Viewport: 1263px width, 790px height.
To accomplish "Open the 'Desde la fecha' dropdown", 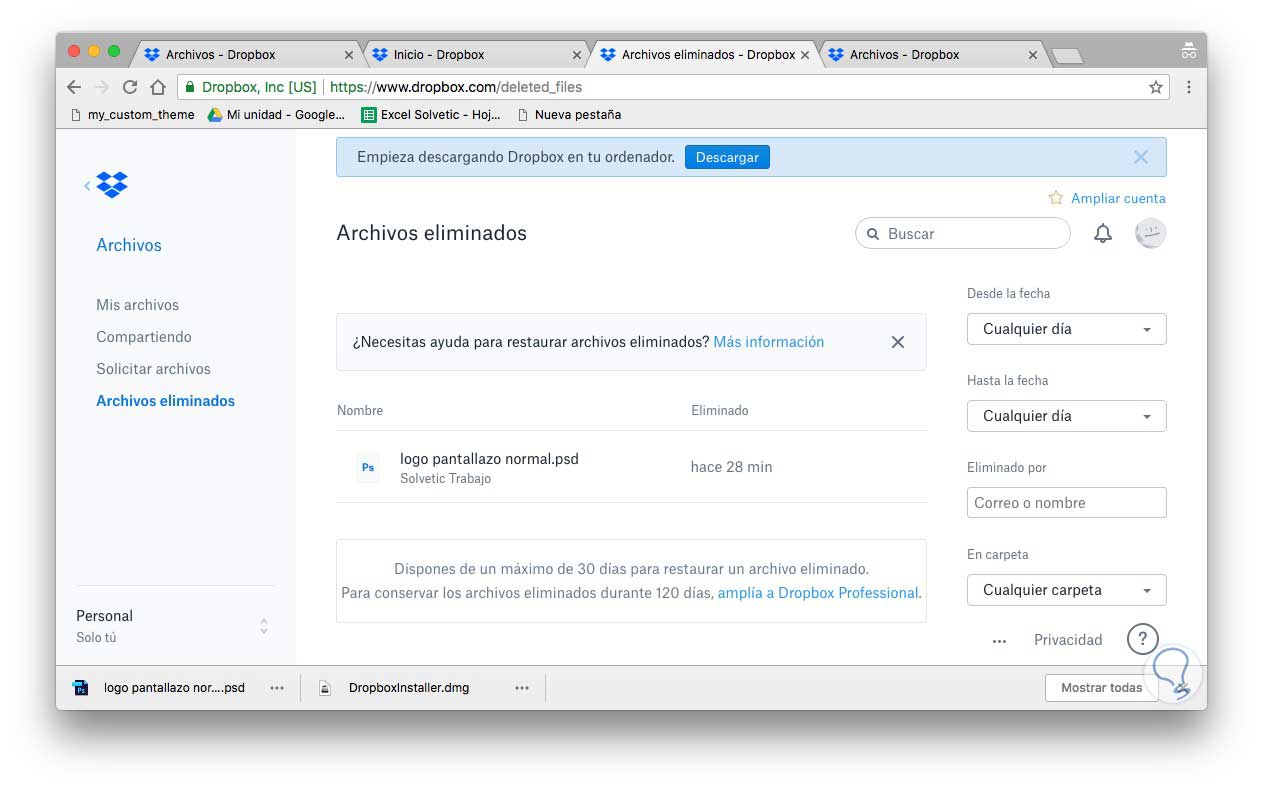I will pos(1066,329).
